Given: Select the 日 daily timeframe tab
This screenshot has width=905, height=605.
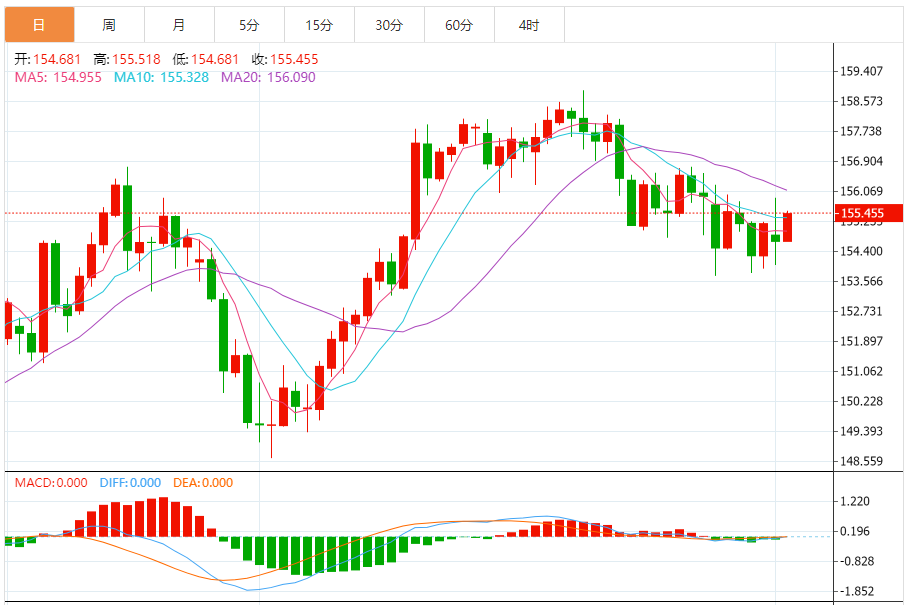Looking at the screenshot, I should (x=39, y=25).
